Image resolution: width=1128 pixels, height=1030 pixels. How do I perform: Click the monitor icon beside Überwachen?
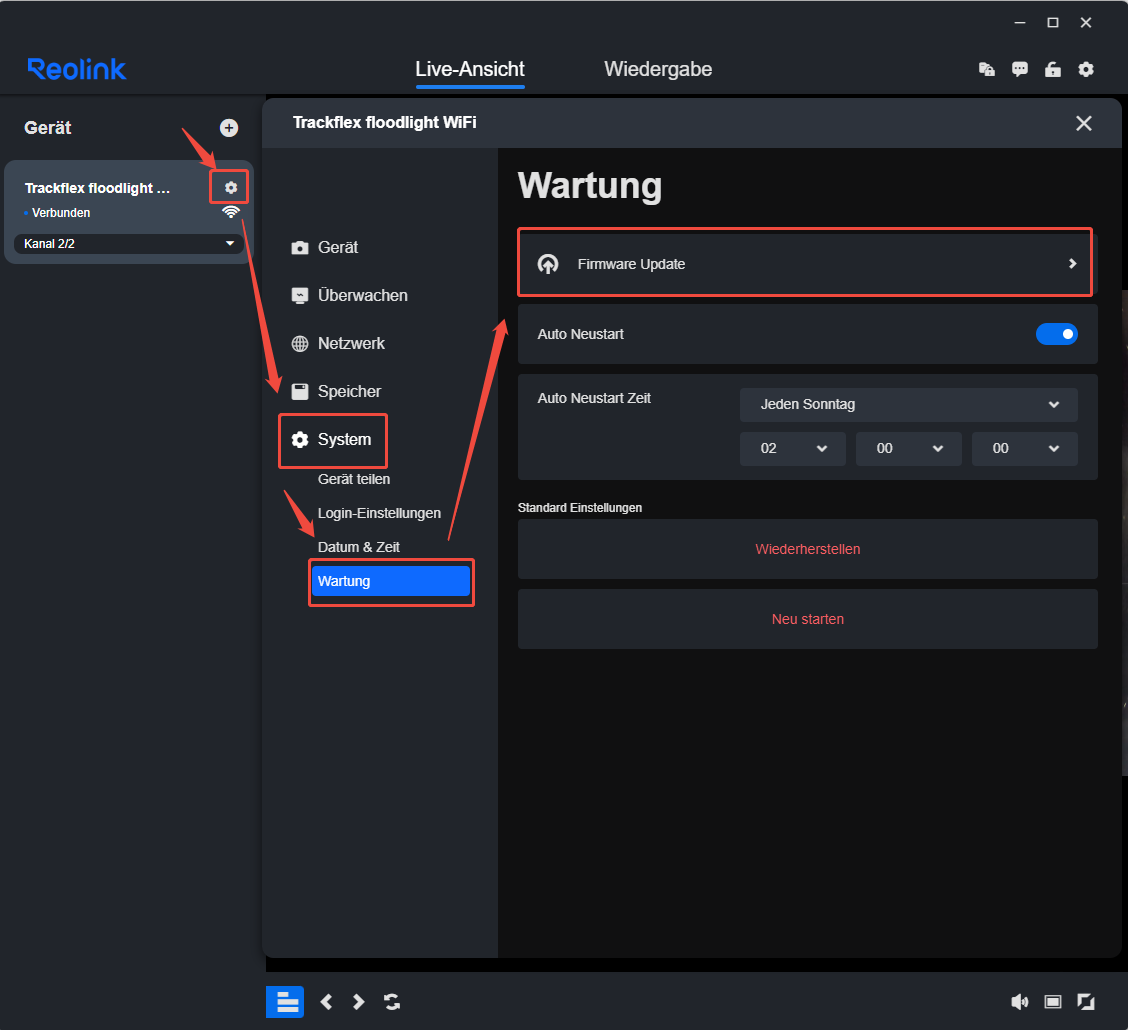[300, 296]
